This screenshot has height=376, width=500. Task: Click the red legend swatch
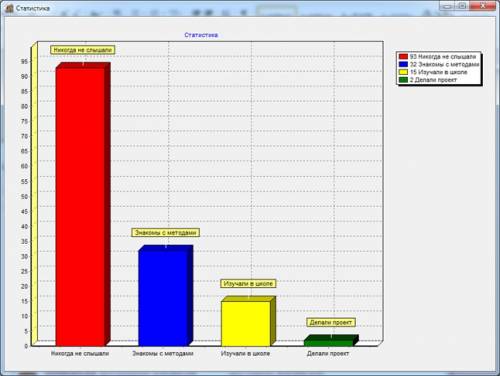pos(403,57)
